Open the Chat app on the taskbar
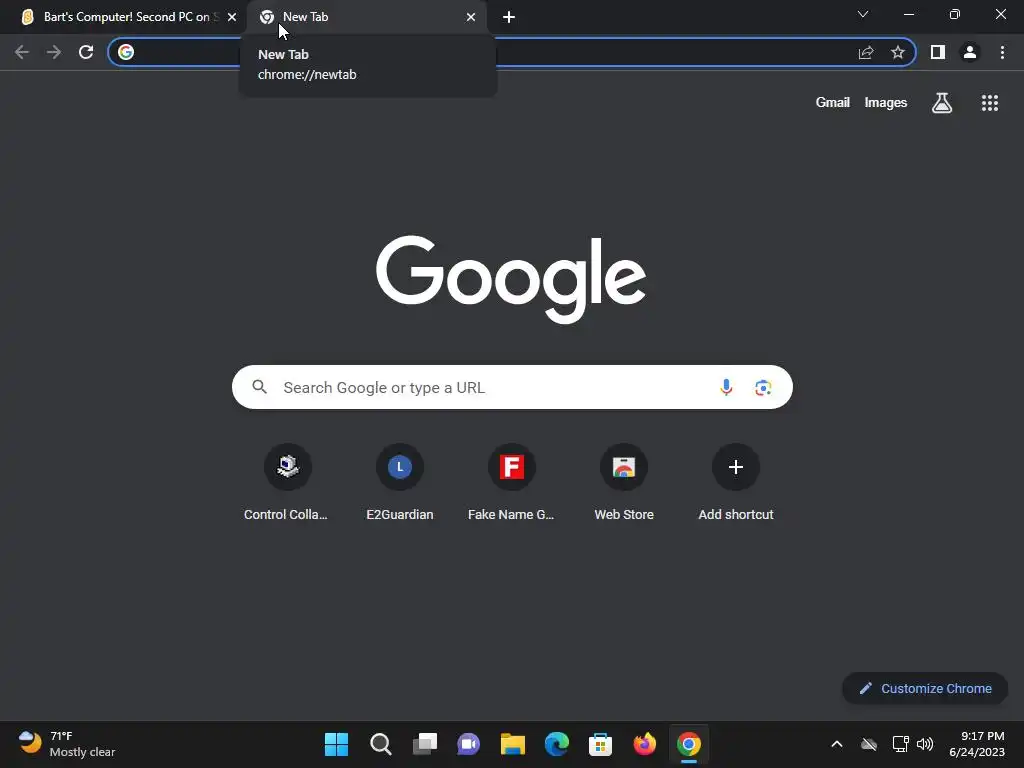This screenshot has height=768, width=1024. 468,744
